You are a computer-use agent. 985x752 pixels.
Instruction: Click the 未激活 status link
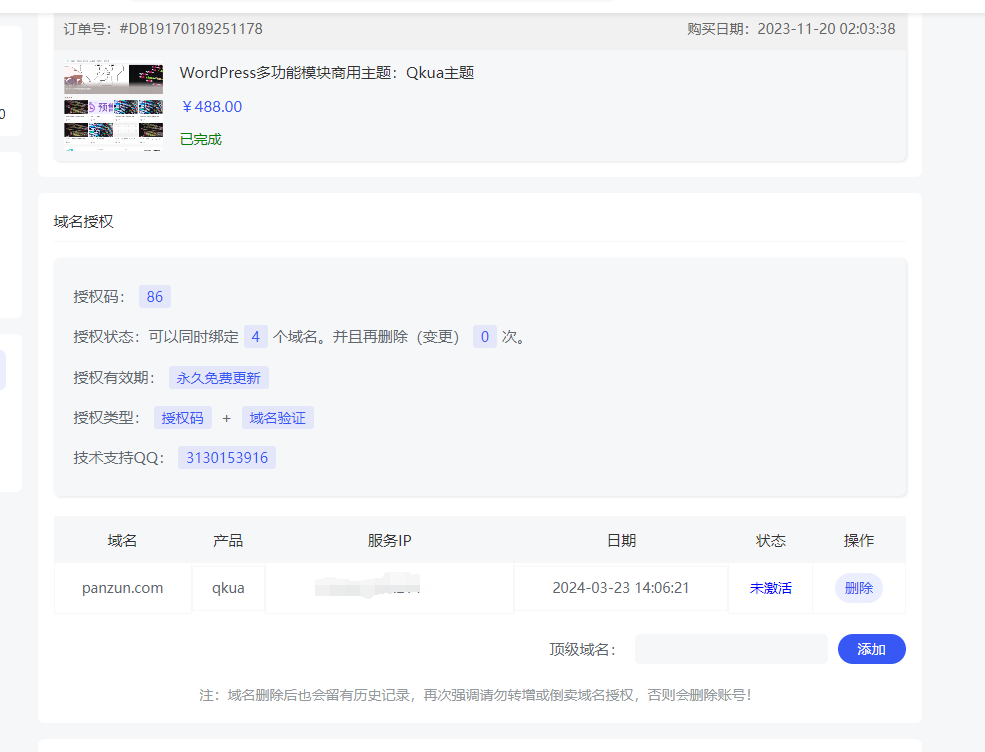point(770,588)
